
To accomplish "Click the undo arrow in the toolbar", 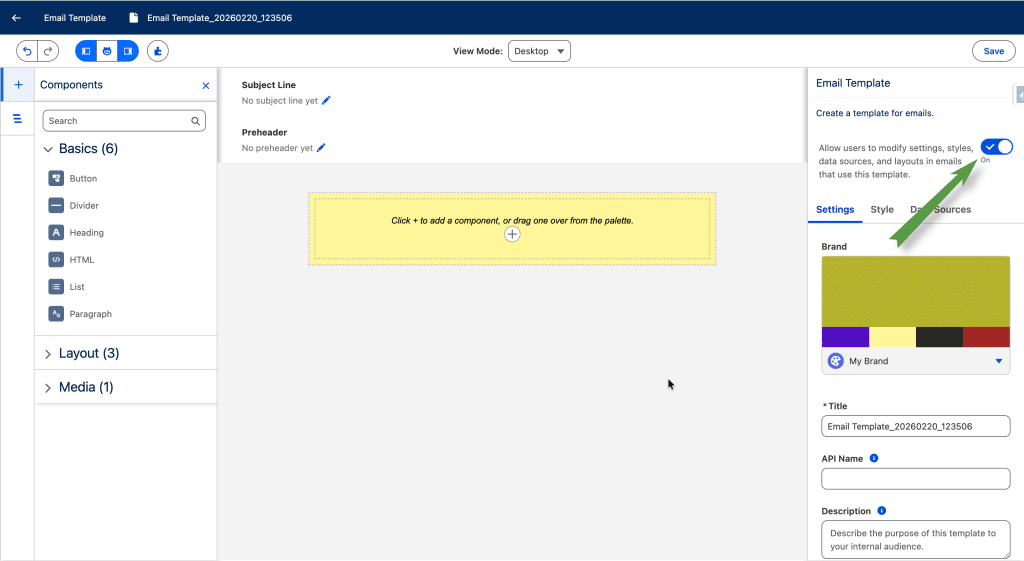I will pyautogui.click(x=27, y=51).
